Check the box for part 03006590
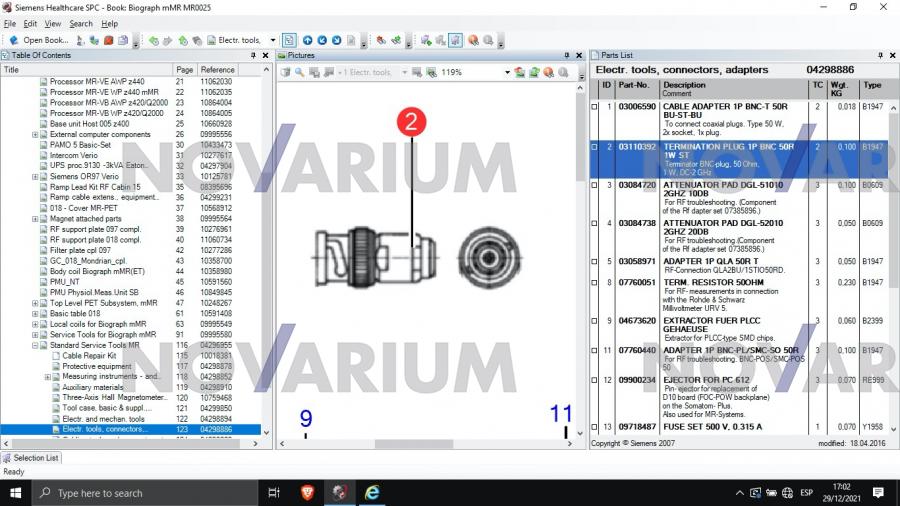 click(594, 106)
